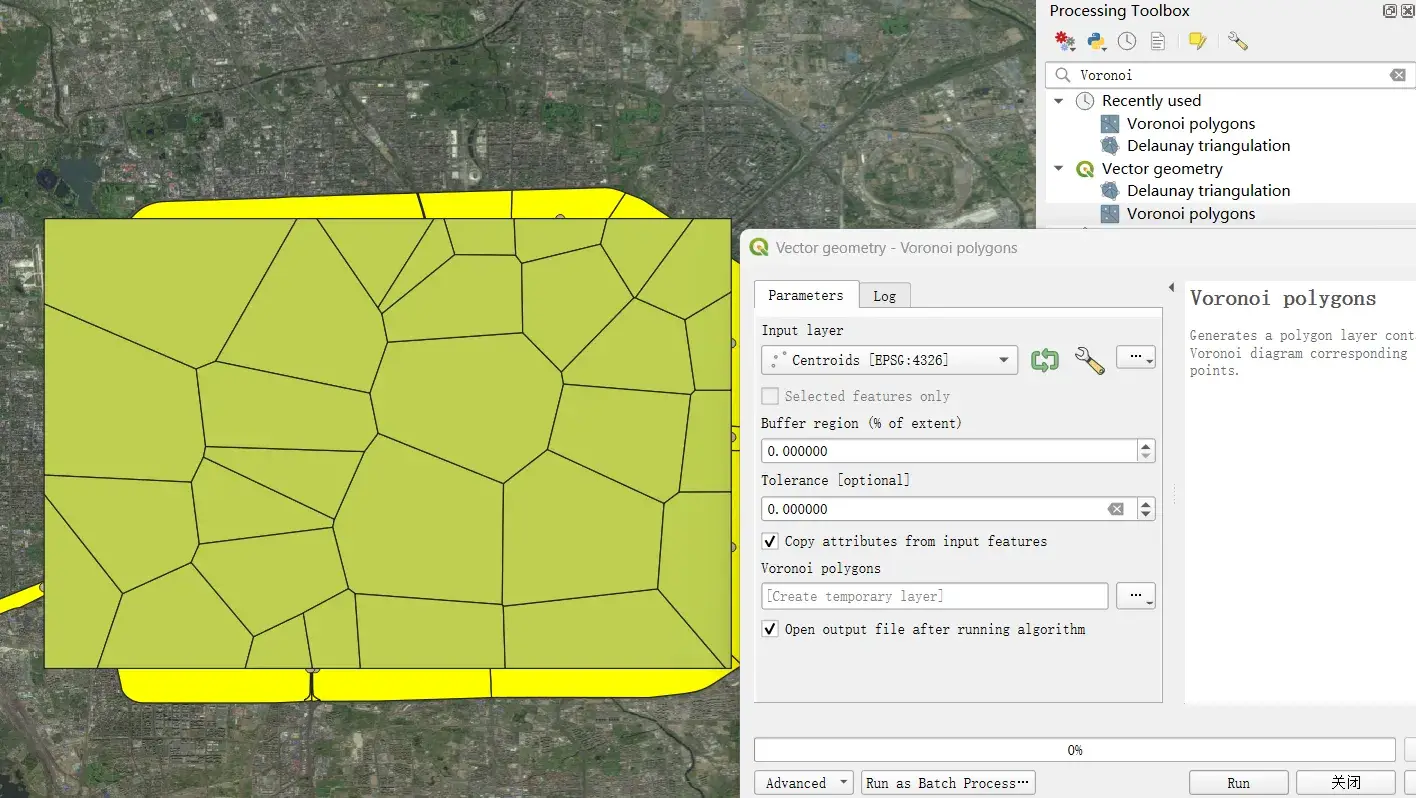Select Voronoi polygons under Vector geometry

(1191, 214)
